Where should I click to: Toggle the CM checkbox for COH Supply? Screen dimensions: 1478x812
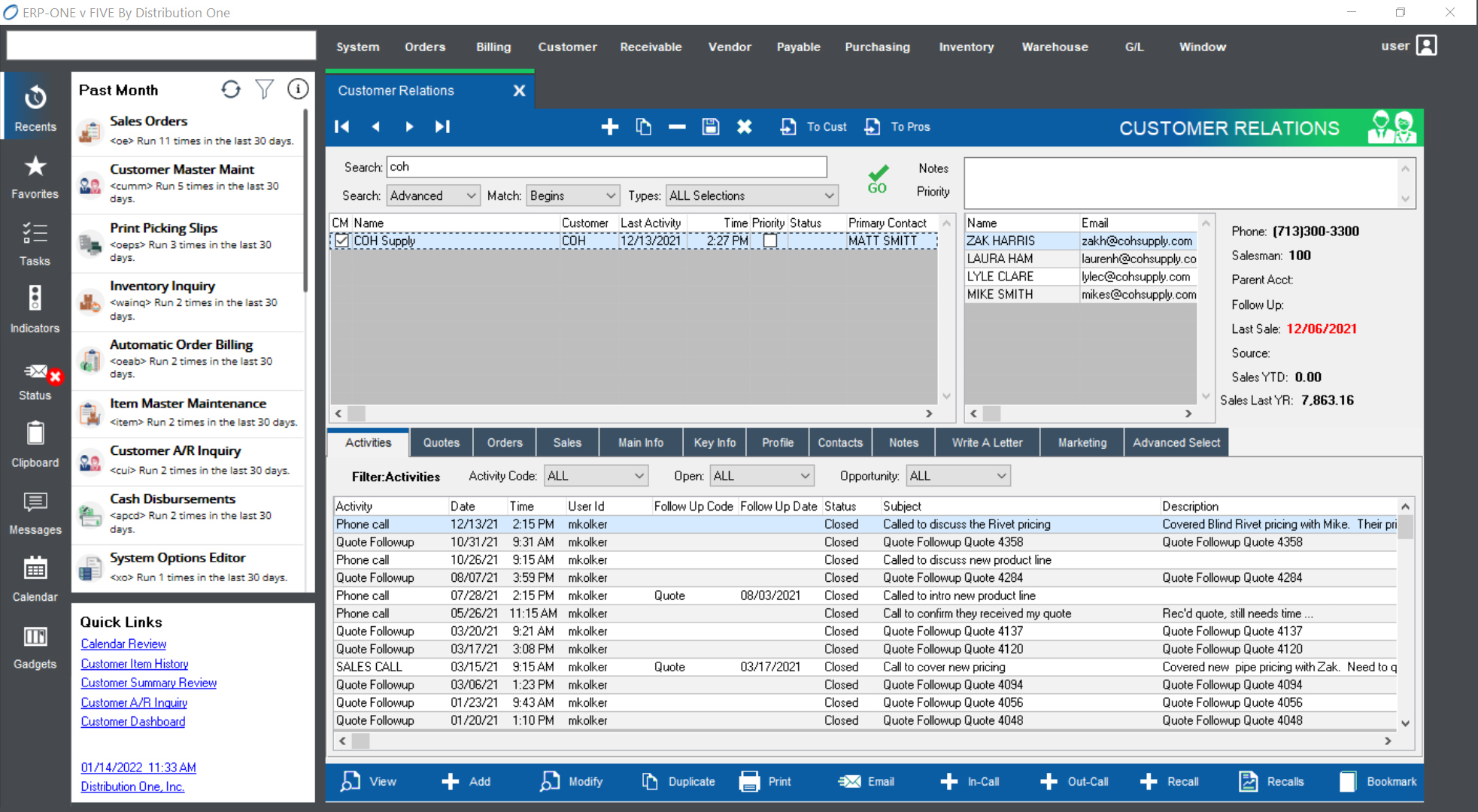click(x=342, y=241)
